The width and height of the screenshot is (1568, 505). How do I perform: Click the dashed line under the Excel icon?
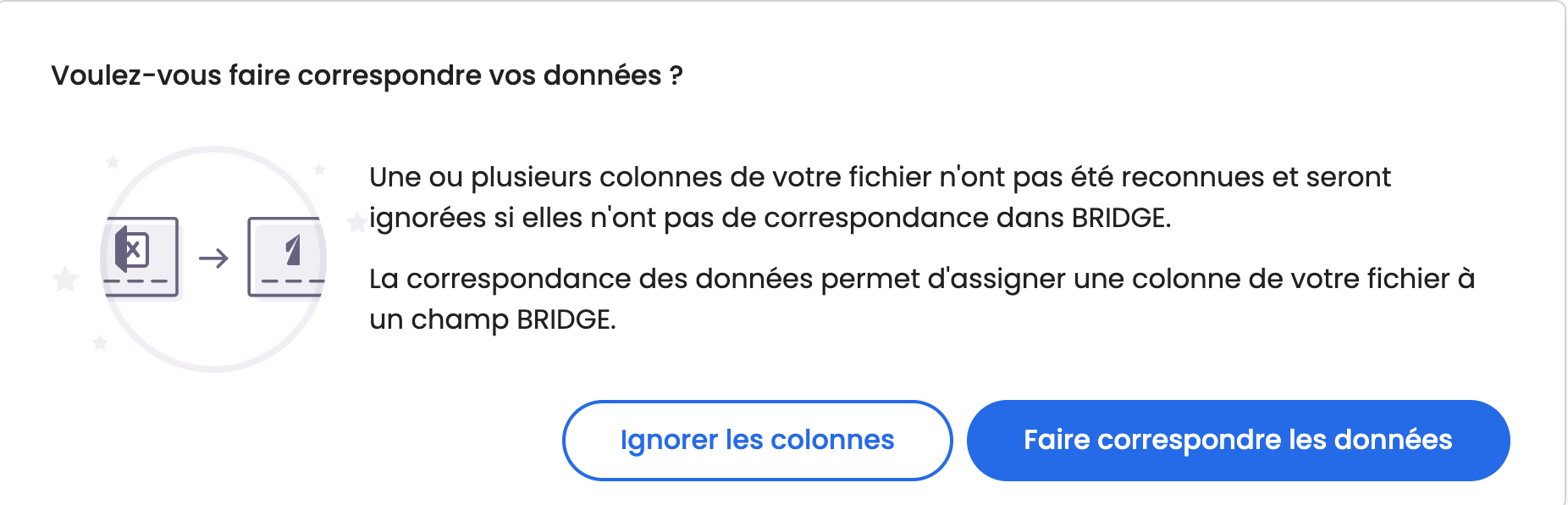[x=136, y=281]
